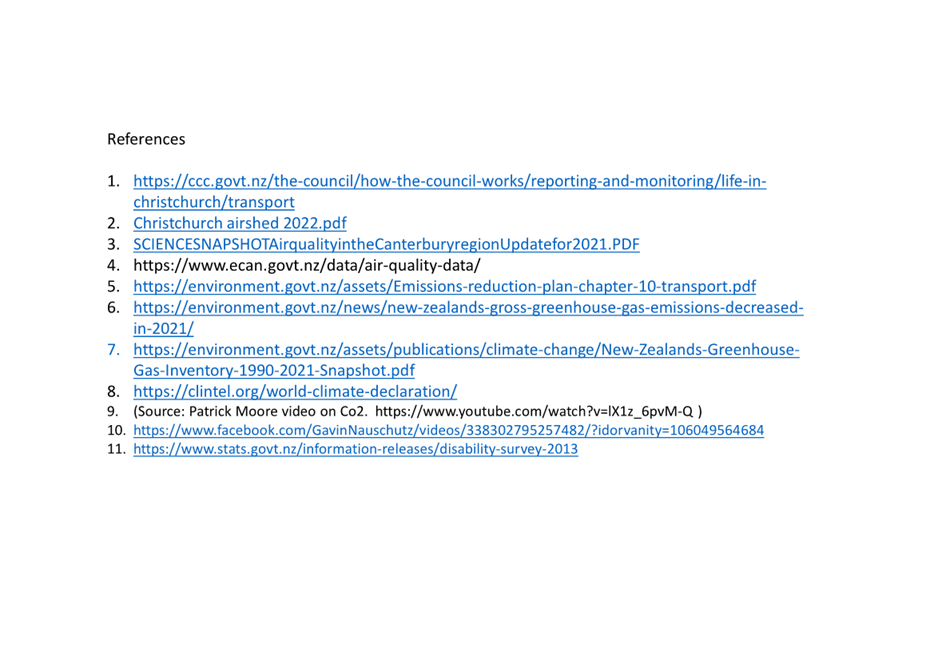
Task: Click list number 10 beside the facebook link
Action: pos(116,431)
